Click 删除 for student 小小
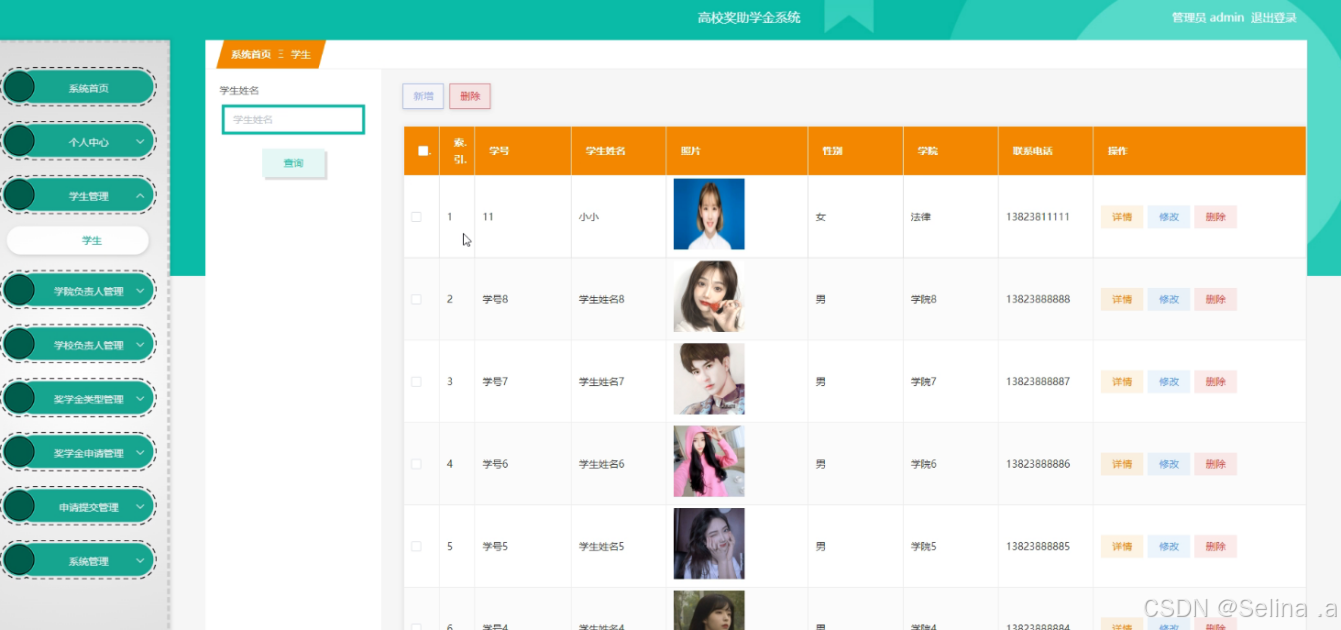The height and width of the screenshot is (630, 1341). click(x=1216, y=217)
